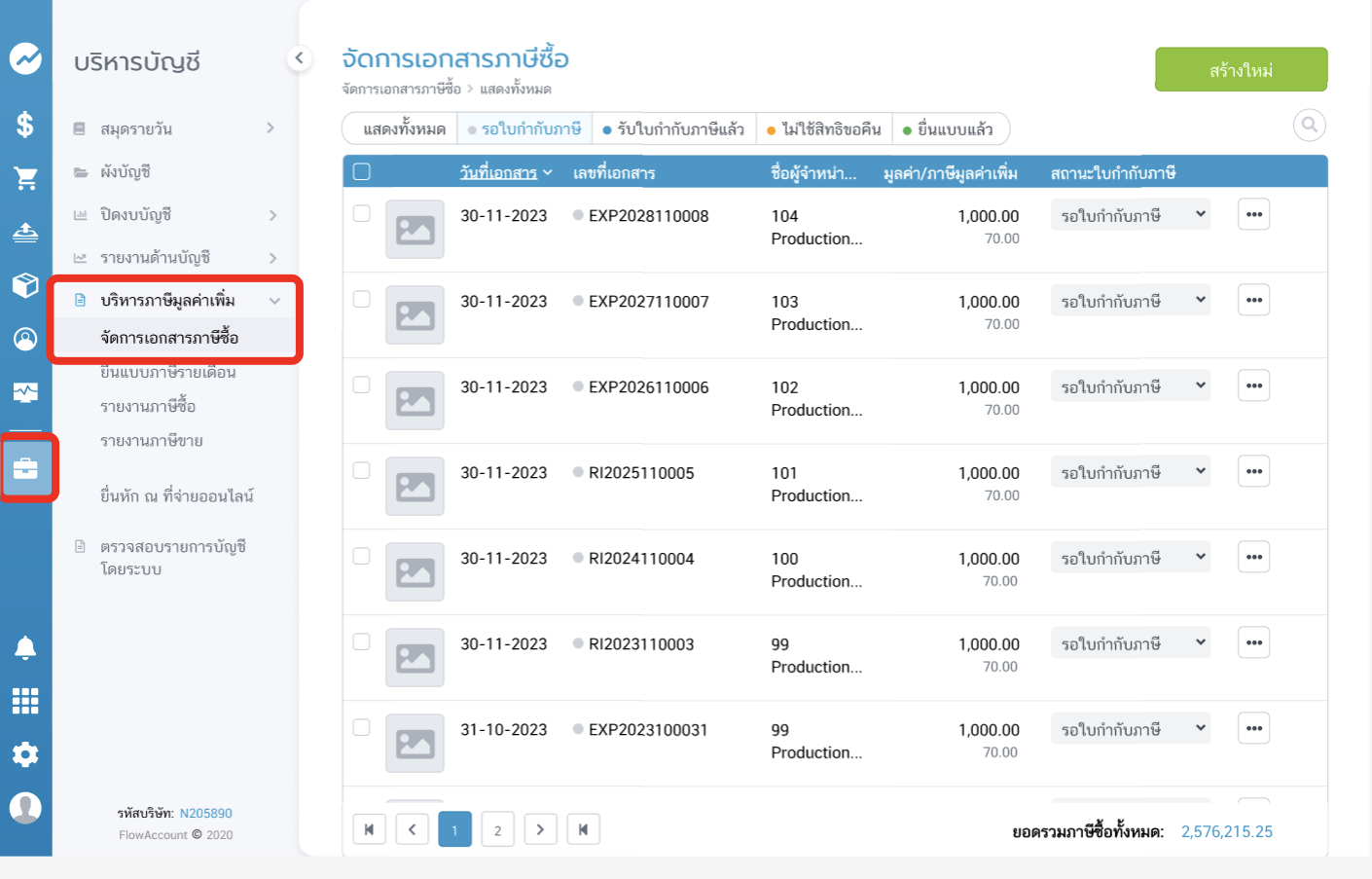
Task: Open the box products icon in sidebar
Action: 25,285
